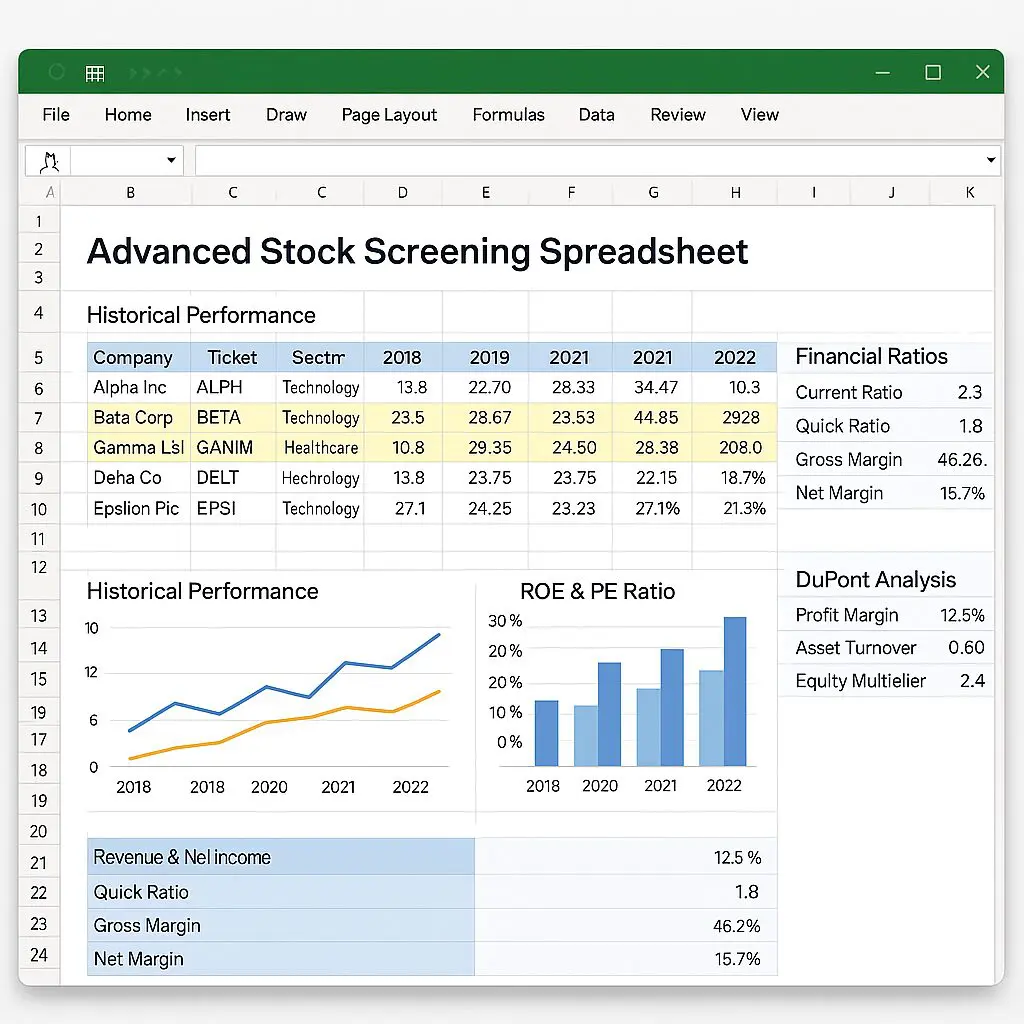The image size is (1024, 1024).
Task: Click inside the formula bar input
Action: pos(590,161)
